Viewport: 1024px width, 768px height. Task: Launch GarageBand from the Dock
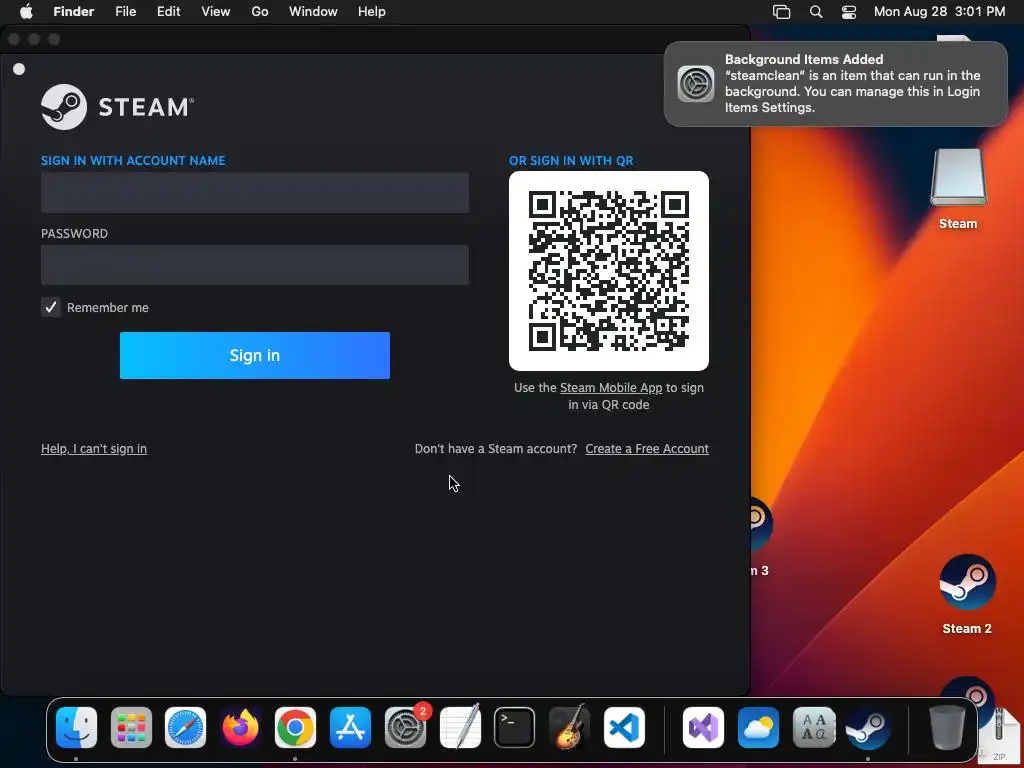pos(569,727)
